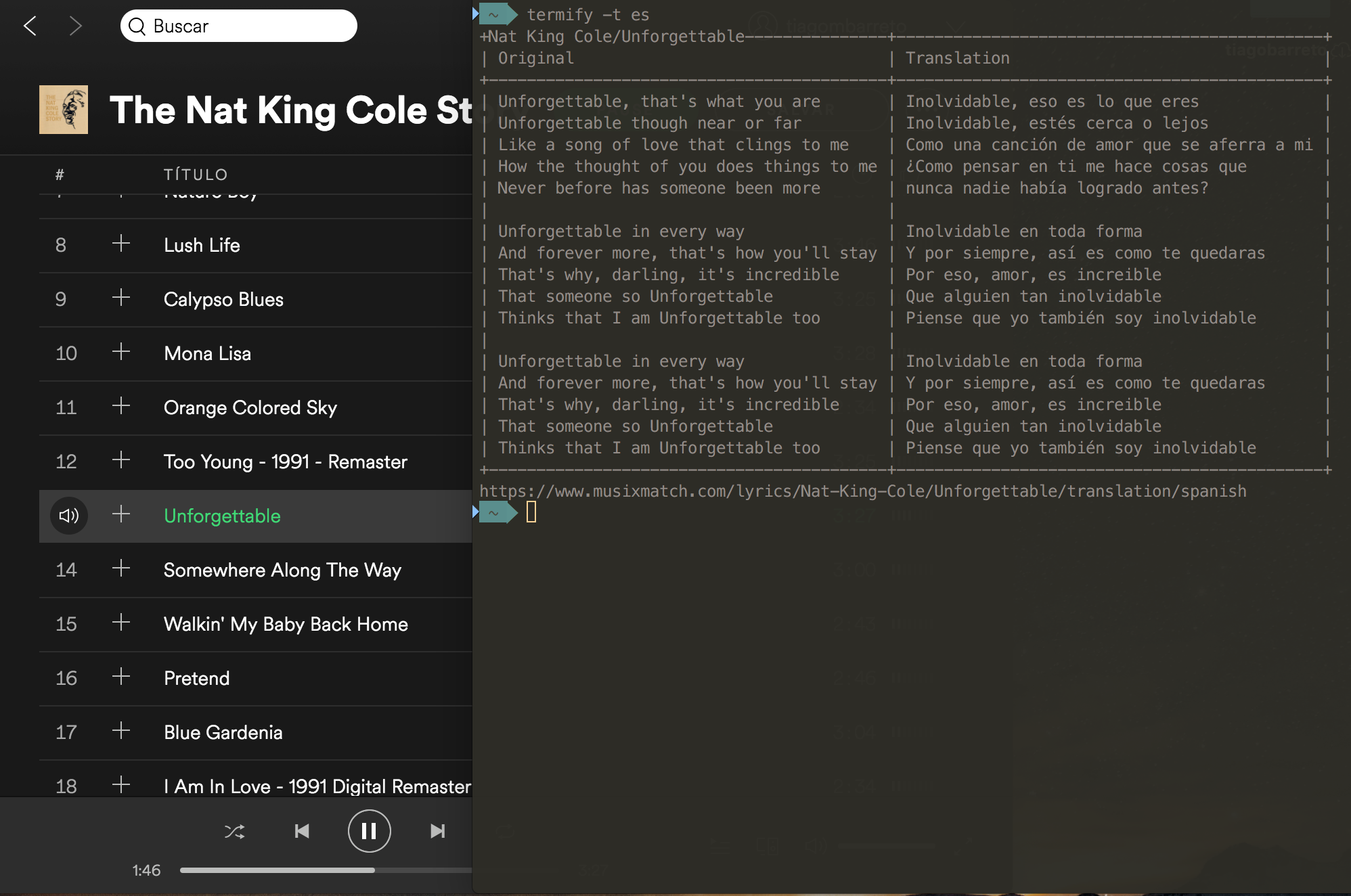Add Lush Life to library

point(121,244)
